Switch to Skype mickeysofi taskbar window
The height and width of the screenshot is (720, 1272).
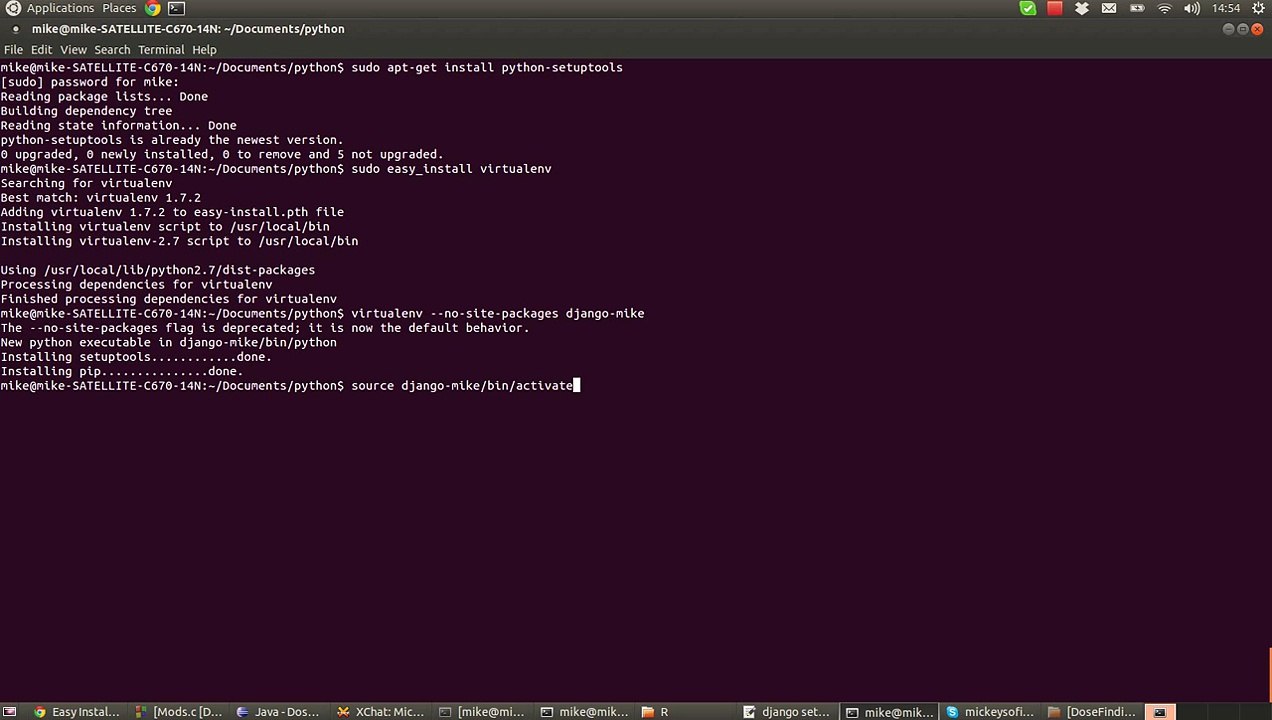pos(991,712)
